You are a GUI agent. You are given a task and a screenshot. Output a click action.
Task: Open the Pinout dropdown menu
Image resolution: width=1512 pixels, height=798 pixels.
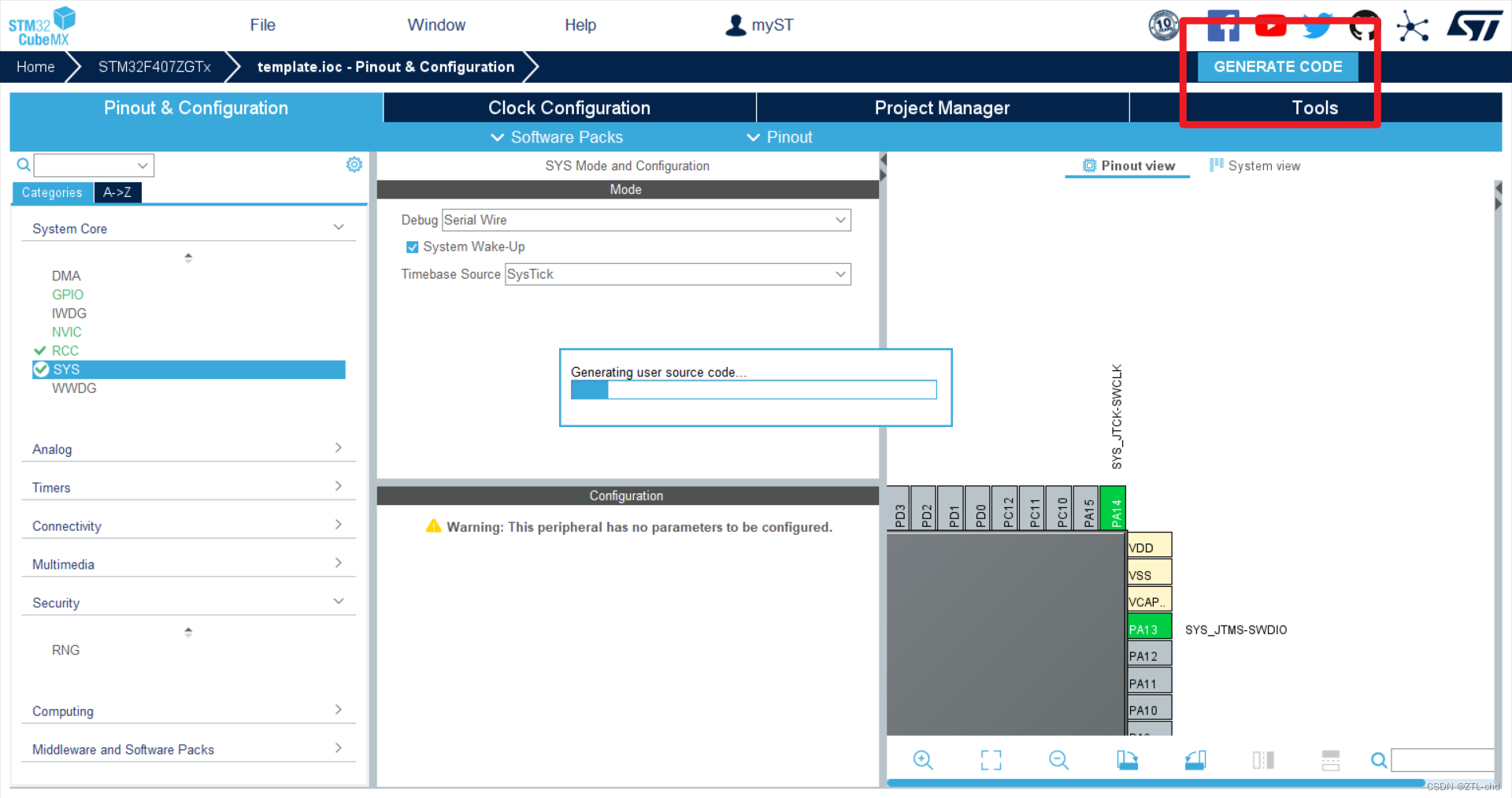tap(779, 137)
